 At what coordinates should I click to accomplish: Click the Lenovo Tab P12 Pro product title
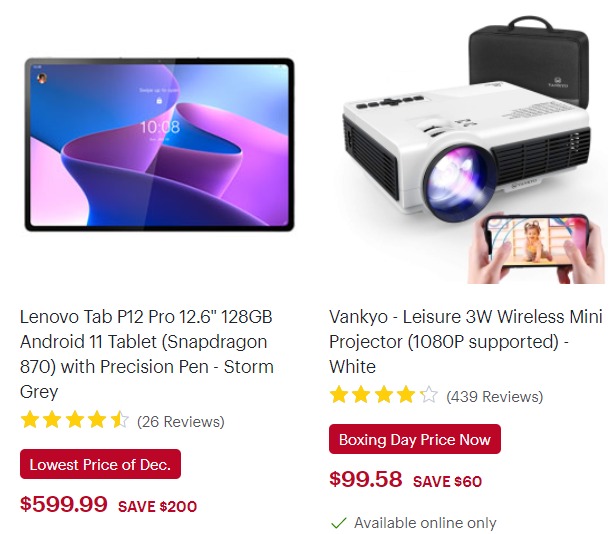[147, 354]
